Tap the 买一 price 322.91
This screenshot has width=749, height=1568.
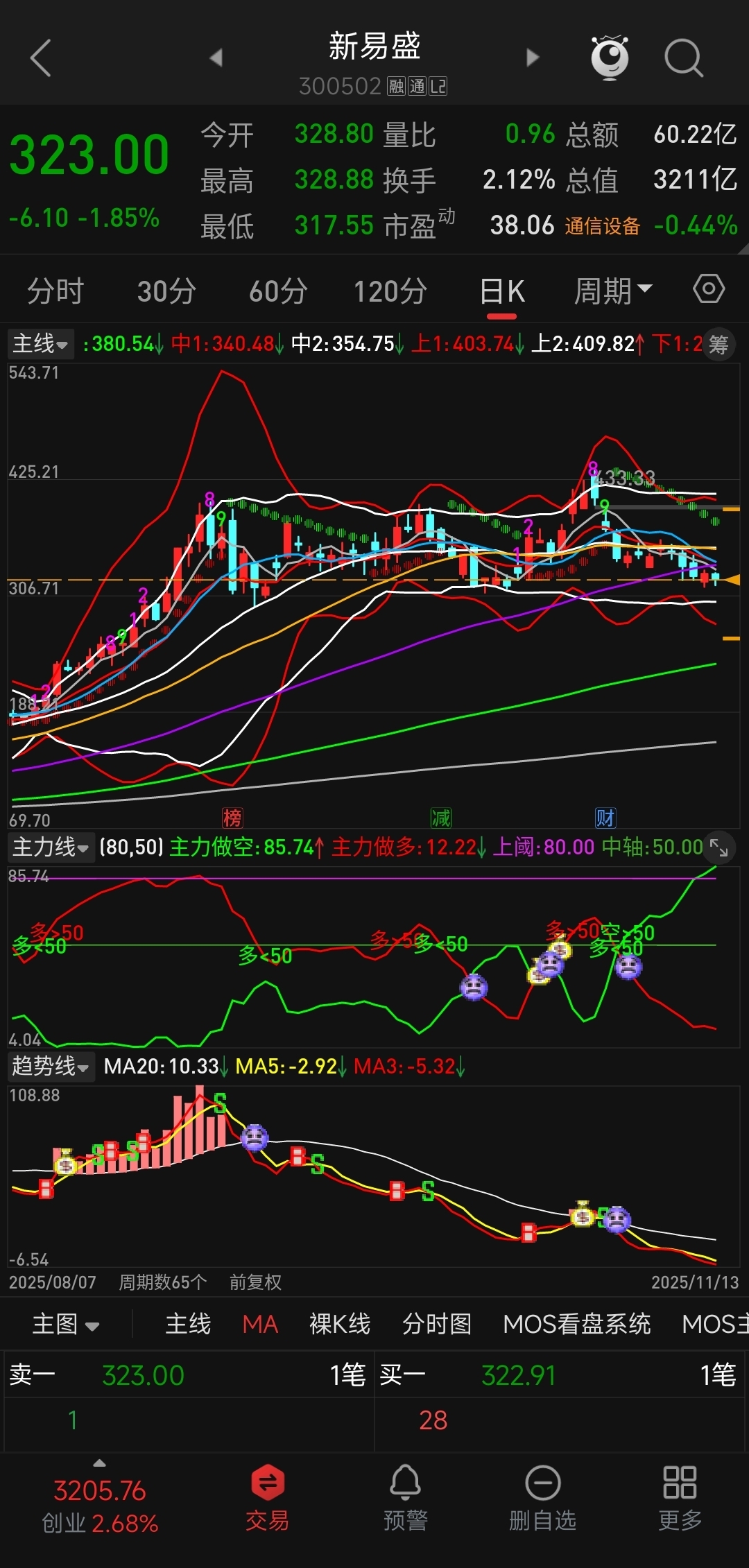point(519,1375)
